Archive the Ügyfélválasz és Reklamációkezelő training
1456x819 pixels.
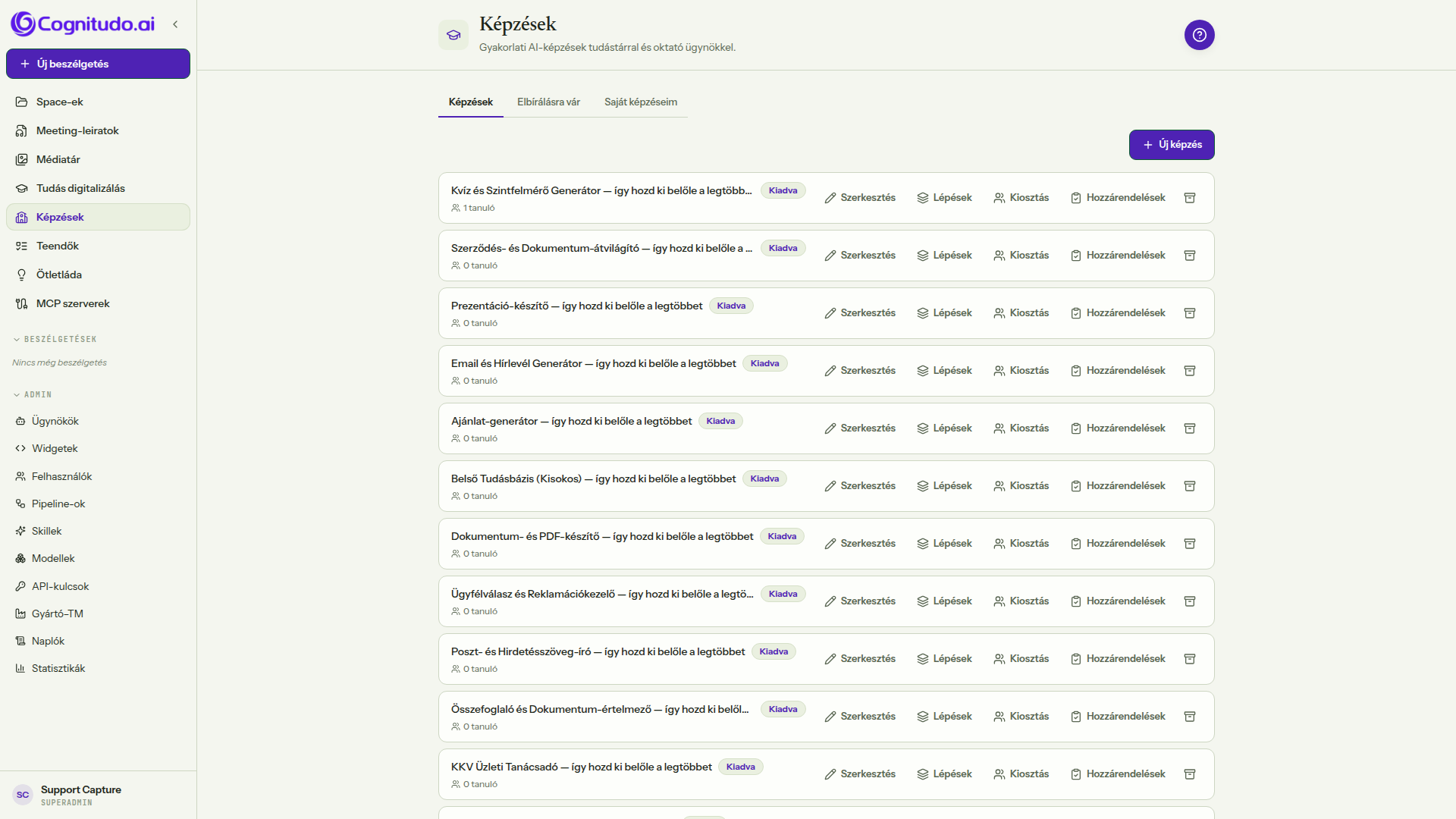[x=1190, y=601]
